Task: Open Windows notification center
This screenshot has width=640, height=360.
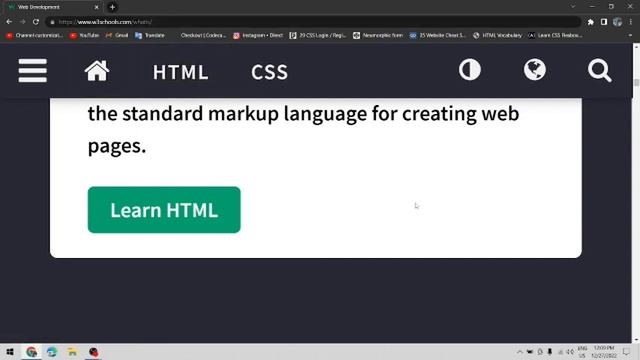Action: tap(627, 352)
